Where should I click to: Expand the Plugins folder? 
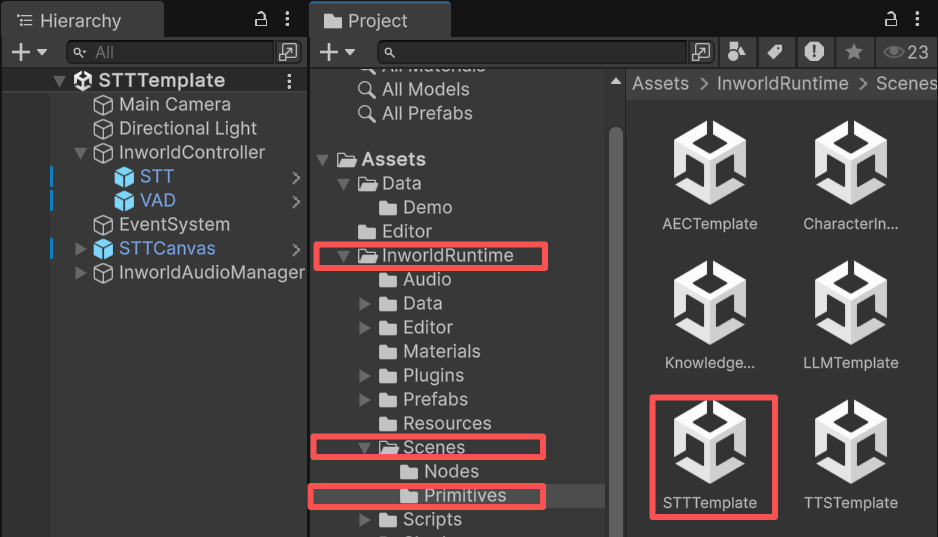(x=364, y=376)
